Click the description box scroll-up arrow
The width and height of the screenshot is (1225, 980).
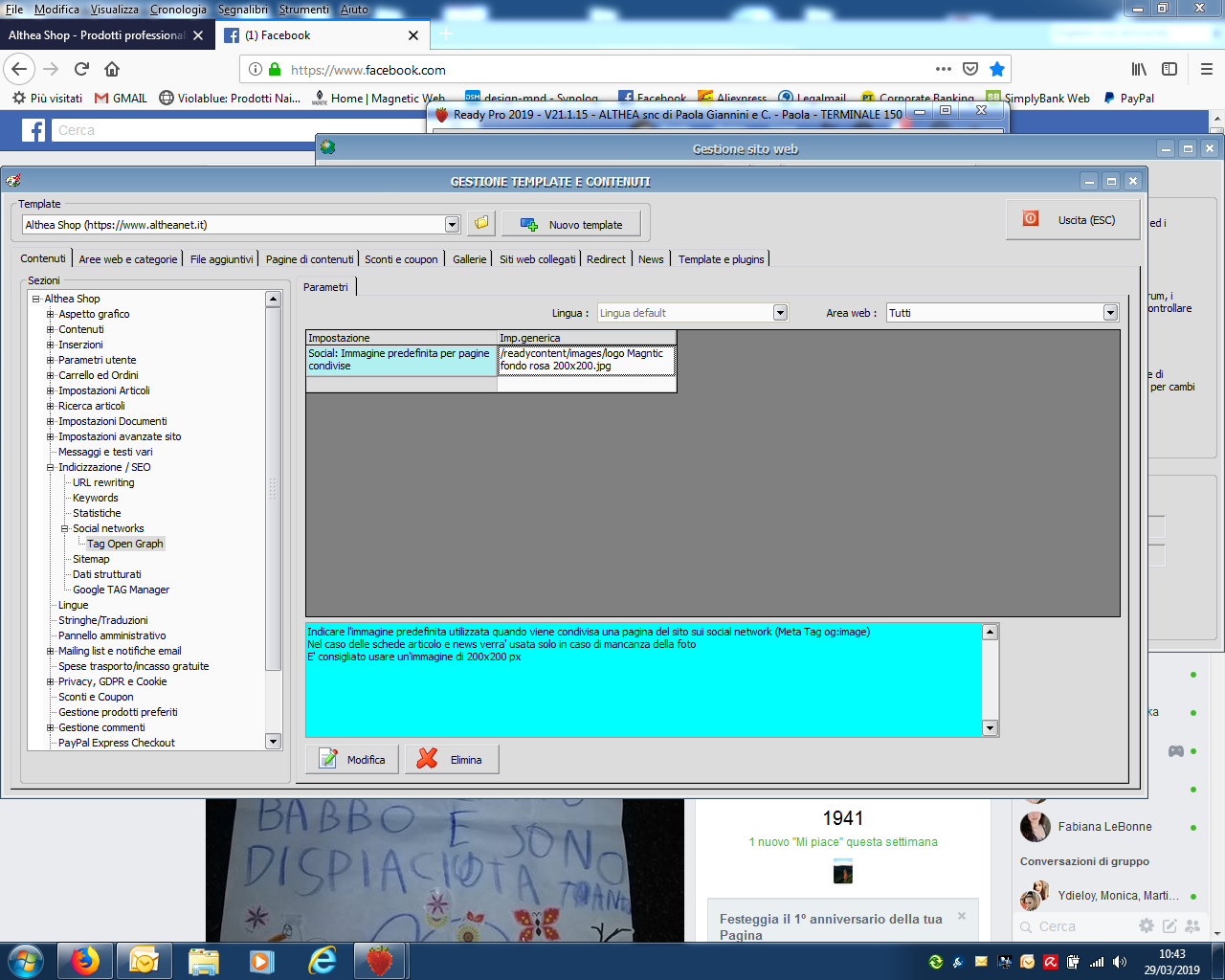coord(991,632)
